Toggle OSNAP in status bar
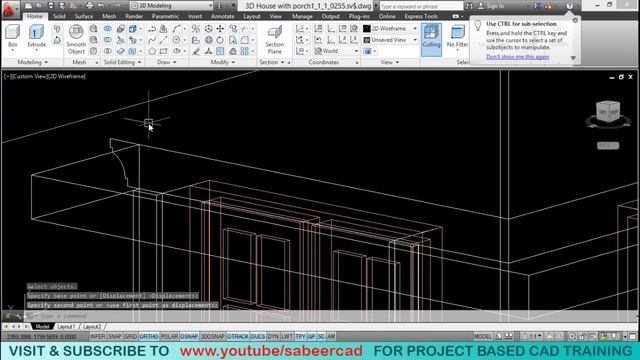Image resolution: width=640 pixels, height=360 pixels. pyautogui.click(x=189, y=336)
